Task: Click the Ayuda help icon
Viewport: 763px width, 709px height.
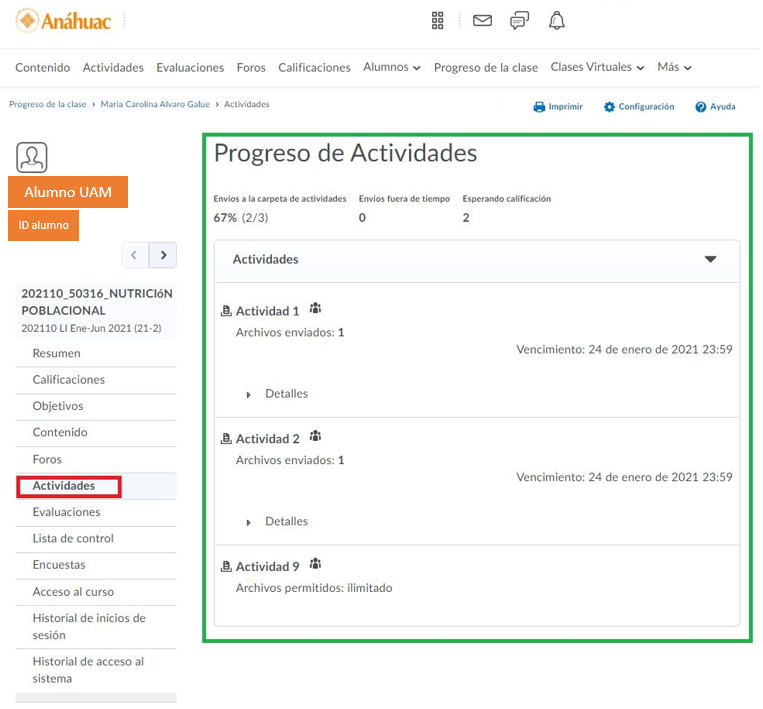Action: tap(701, 107)
